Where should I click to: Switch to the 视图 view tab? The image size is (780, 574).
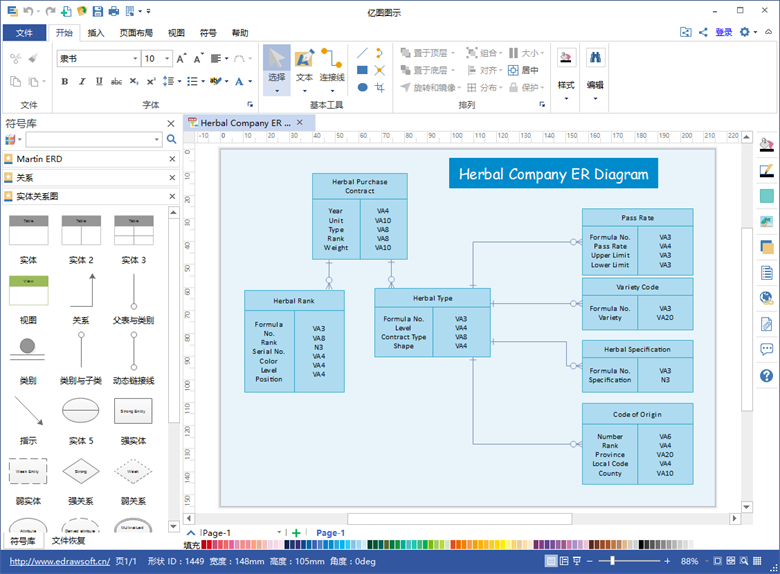point(176,33)
